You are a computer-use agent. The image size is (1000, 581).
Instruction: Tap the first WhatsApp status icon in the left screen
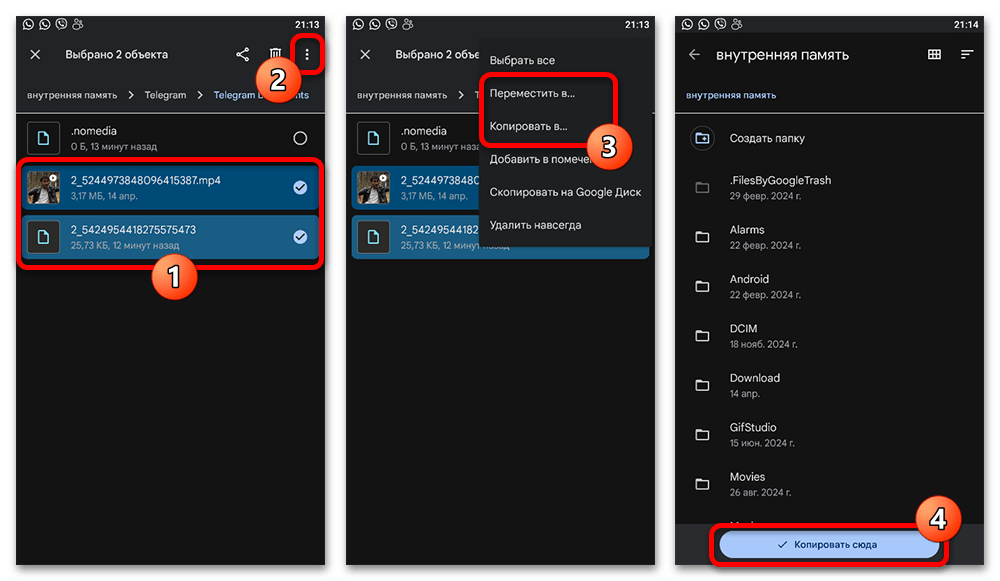click(x=28, y=24)
